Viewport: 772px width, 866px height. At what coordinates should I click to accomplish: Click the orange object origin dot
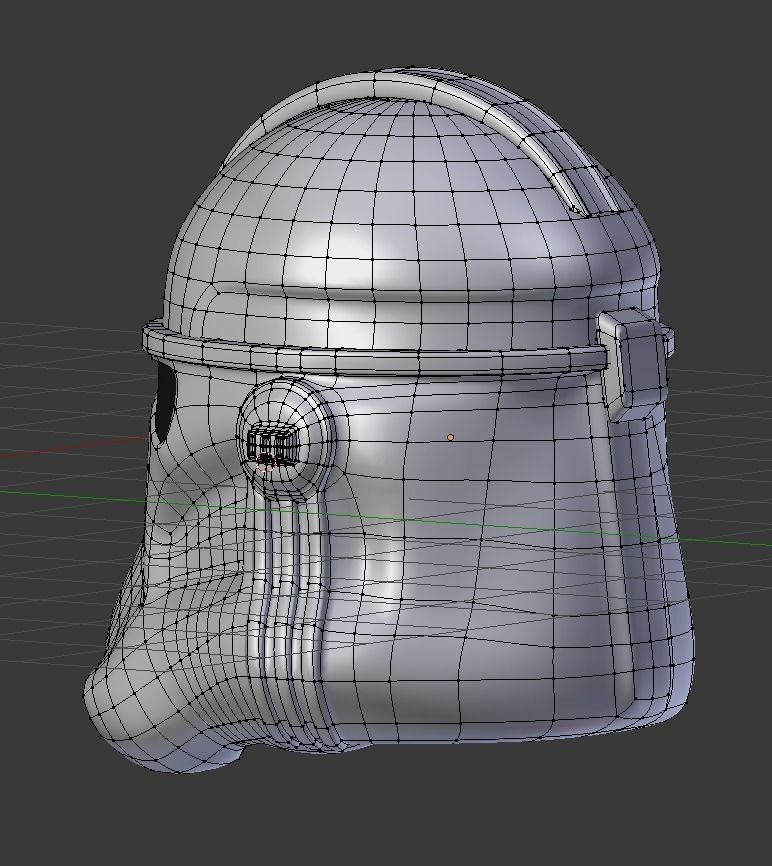click(451, 437)
